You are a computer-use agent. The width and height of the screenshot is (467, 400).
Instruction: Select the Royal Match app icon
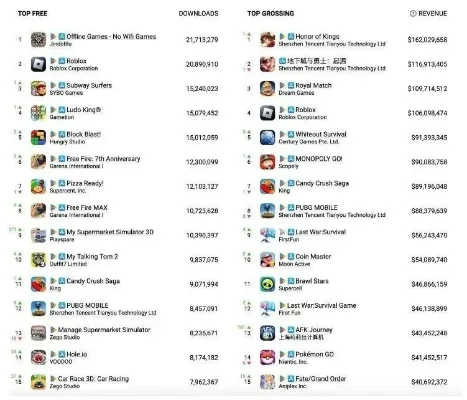tap(267, 89)
